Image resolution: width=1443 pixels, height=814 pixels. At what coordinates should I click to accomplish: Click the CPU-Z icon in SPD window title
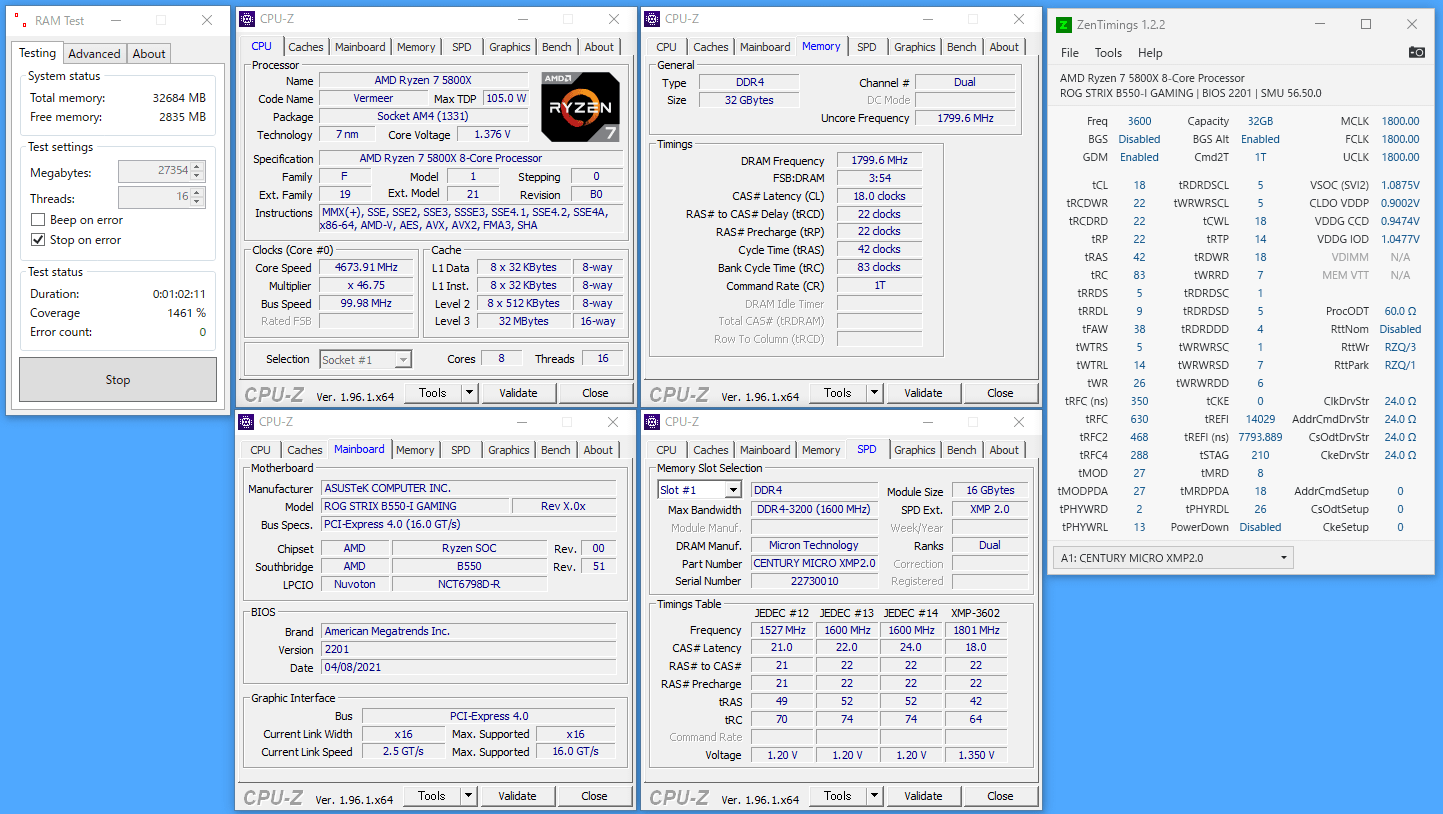point(652,422)
